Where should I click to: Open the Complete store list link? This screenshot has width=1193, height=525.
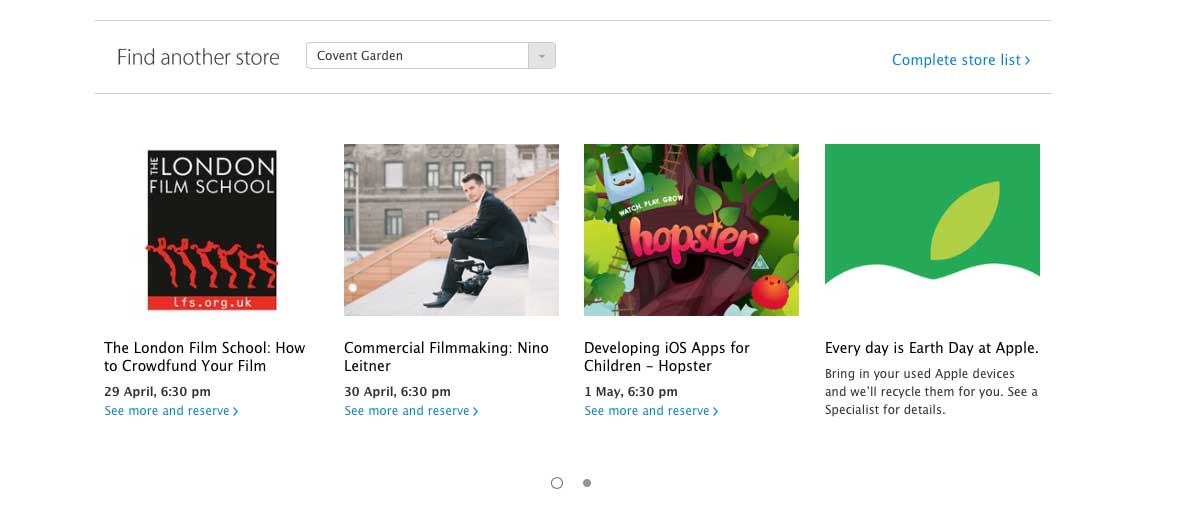tap(961, 59)
